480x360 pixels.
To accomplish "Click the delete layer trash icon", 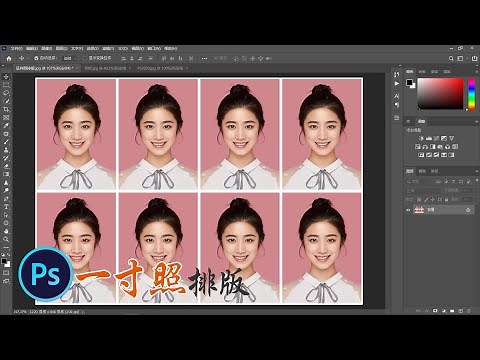I will [x=469, y=311].
